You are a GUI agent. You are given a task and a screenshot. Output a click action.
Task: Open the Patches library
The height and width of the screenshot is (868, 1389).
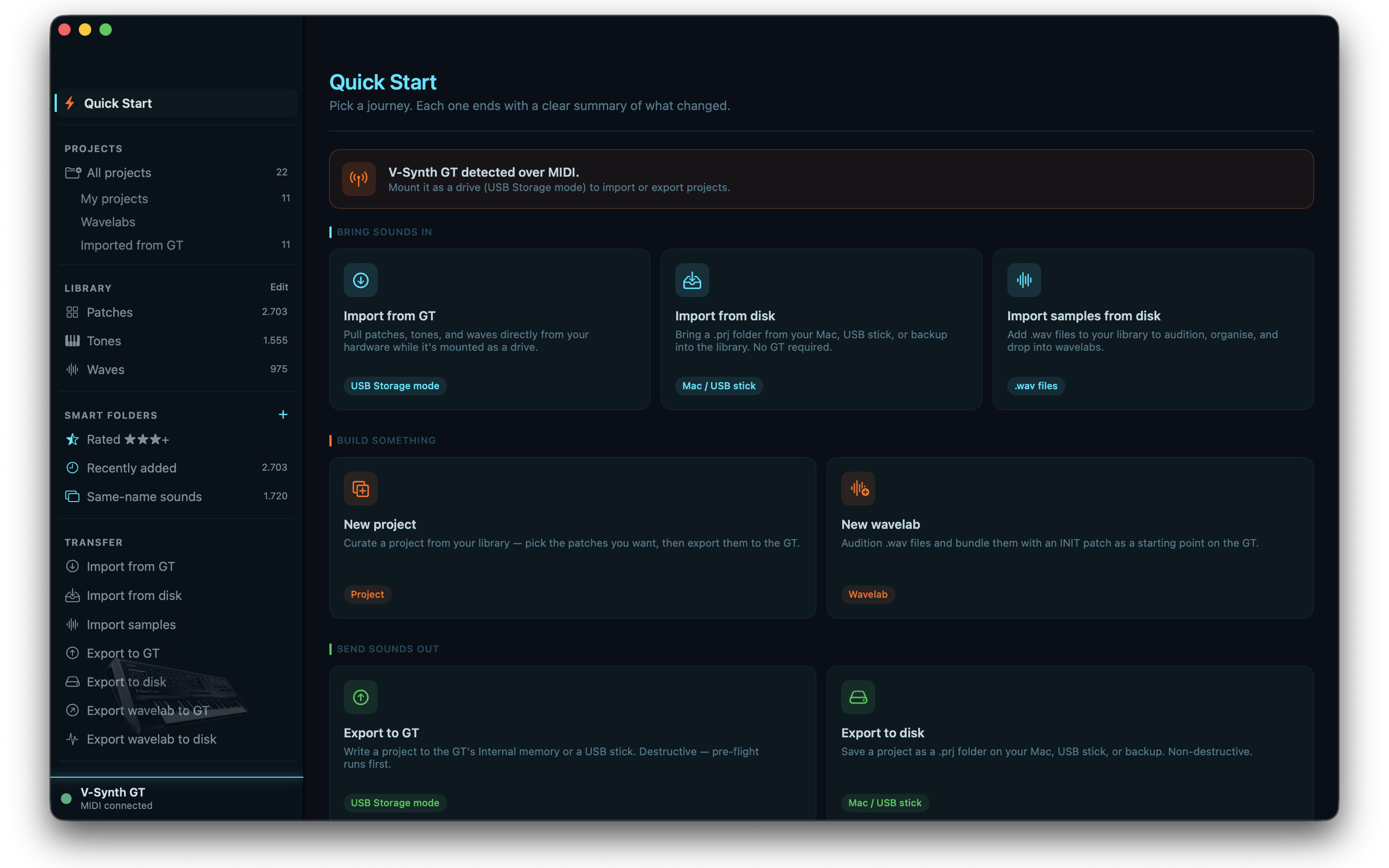[x=176, y=312]
